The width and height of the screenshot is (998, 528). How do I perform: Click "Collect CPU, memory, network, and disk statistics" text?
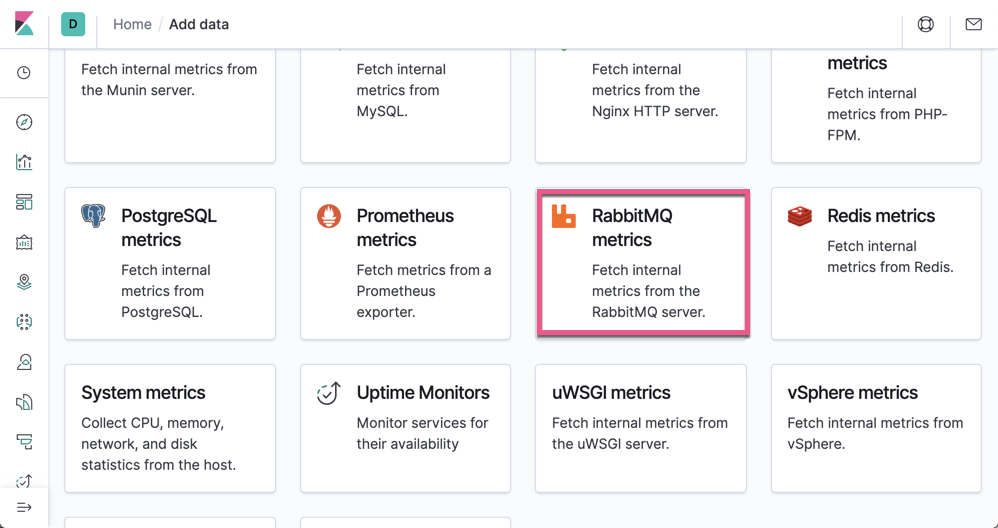[158, 444]
